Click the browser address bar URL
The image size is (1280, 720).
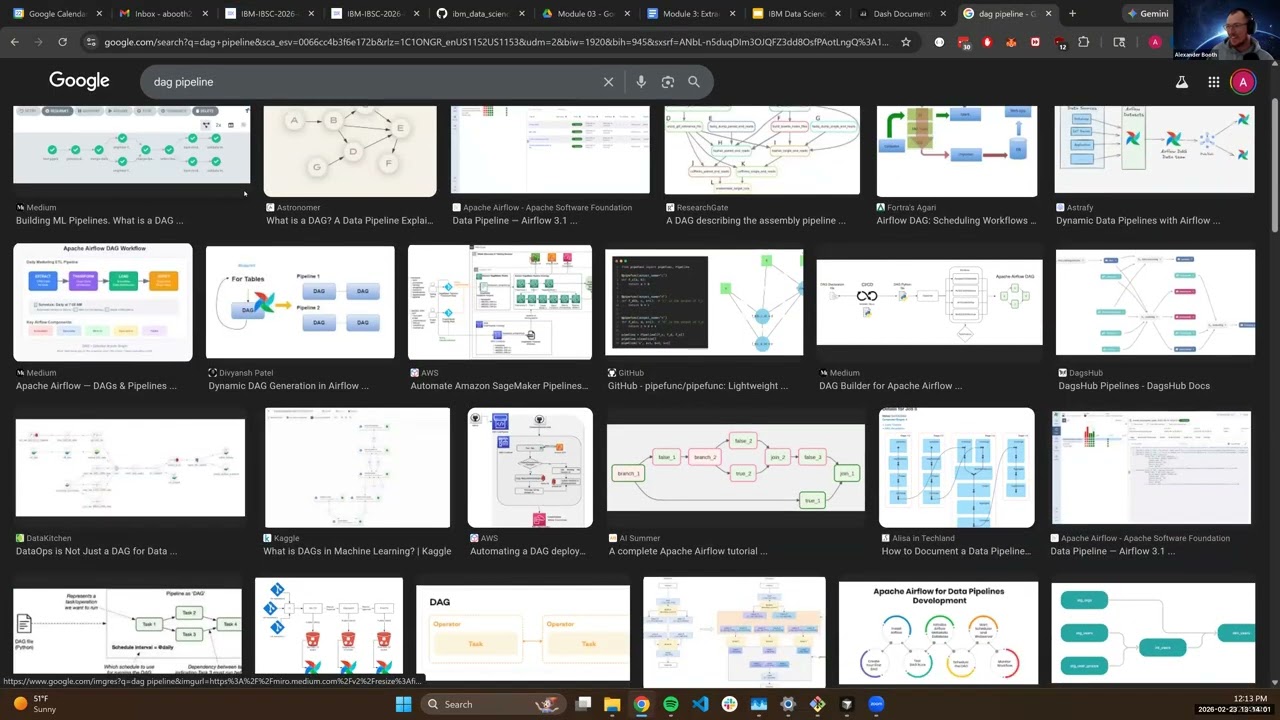click(x=495, y=42)
